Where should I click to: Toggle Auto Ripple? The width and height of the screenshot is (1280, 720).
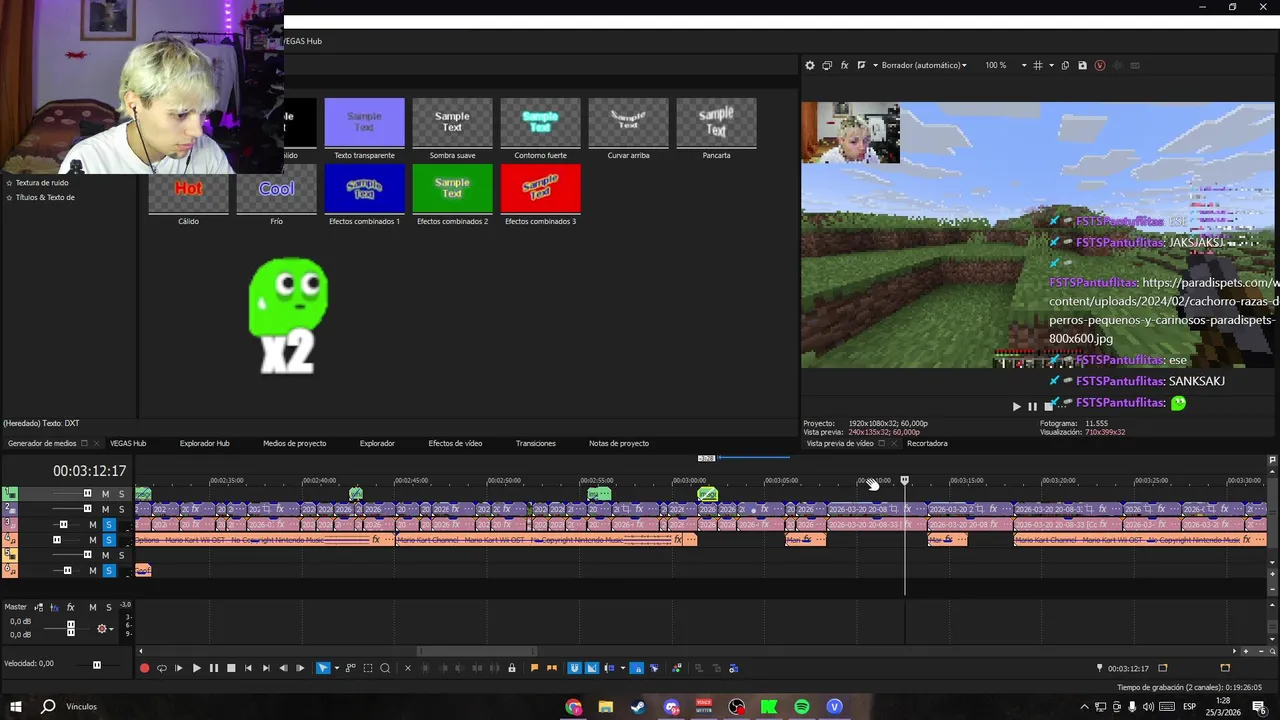pos(609,668)
